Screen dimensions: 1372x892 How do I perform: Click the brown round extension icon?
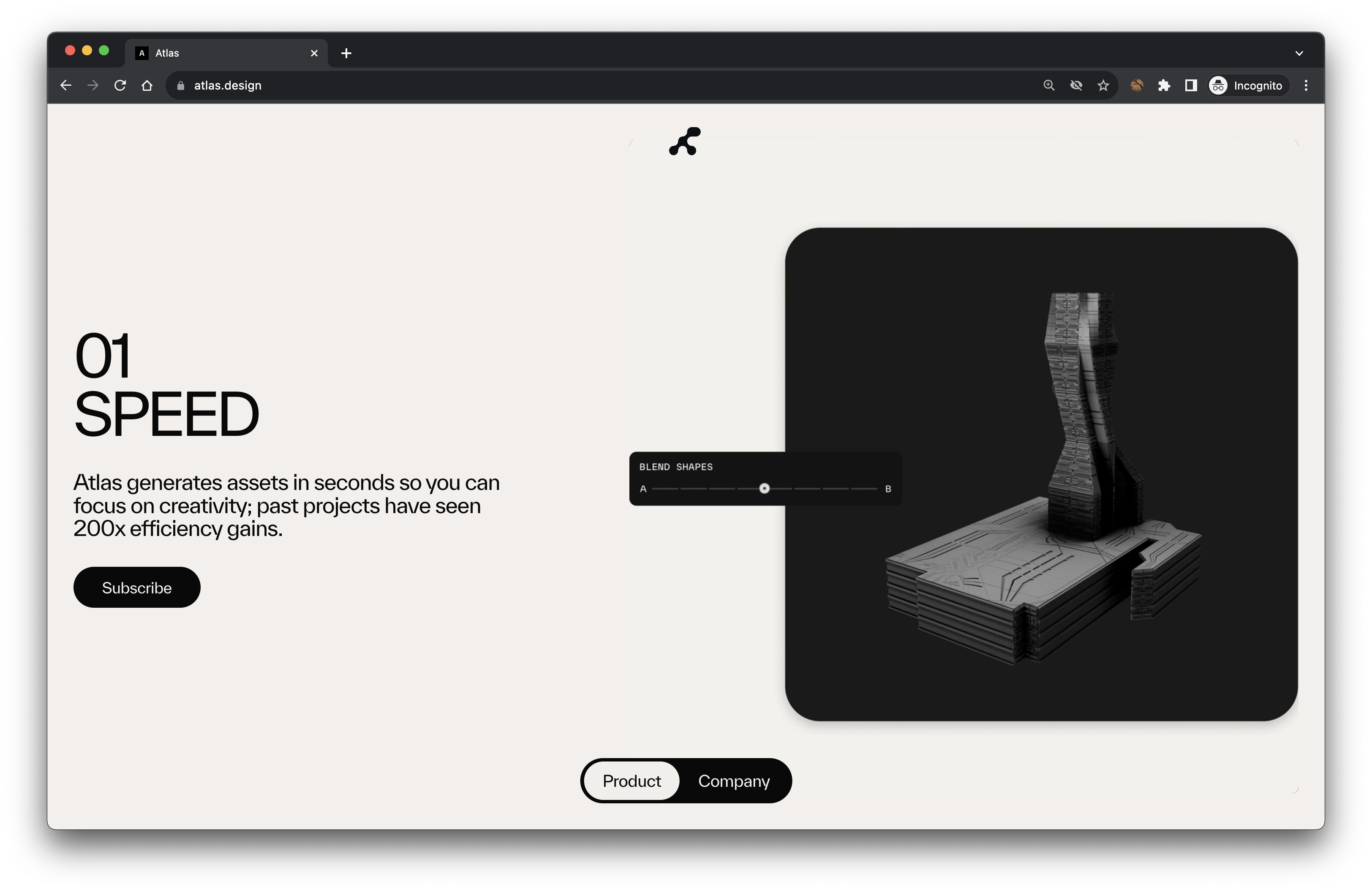click(x=1137, y=85)
